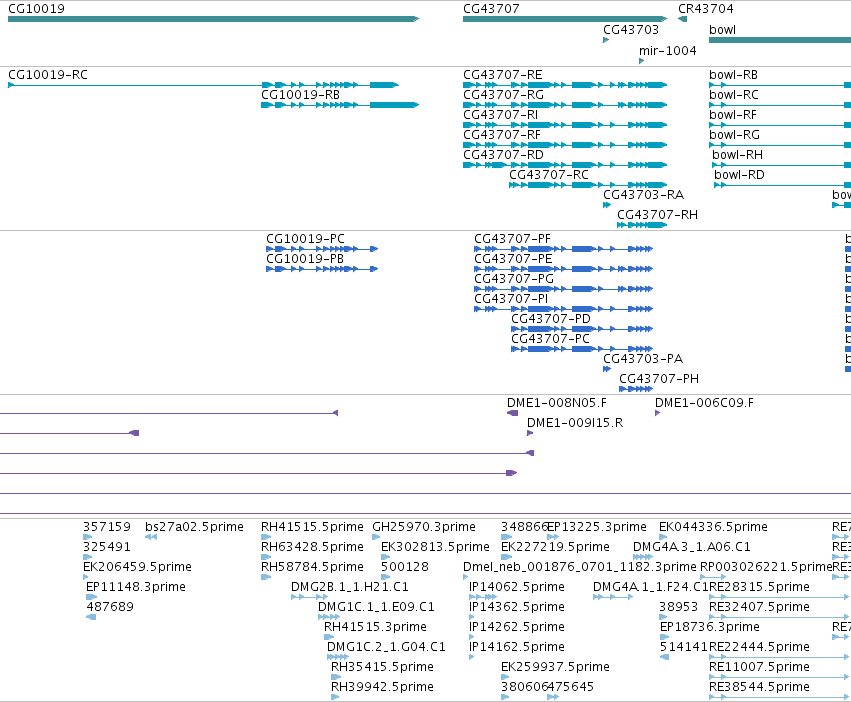Select the CG10019 gene bar

click(213, 19)
